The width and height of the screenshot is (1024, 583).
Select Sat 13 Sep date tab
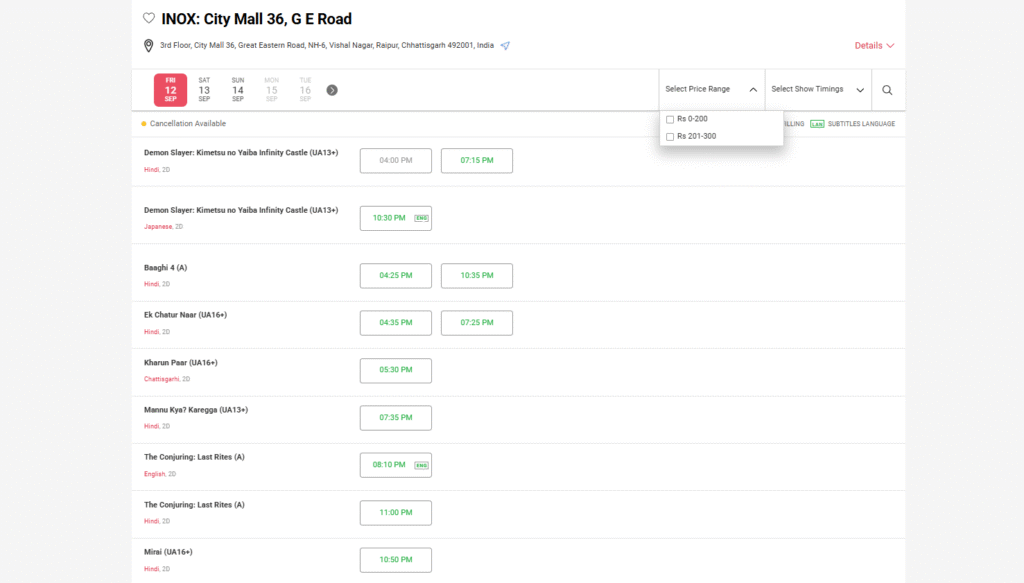(x=204, y=90)
